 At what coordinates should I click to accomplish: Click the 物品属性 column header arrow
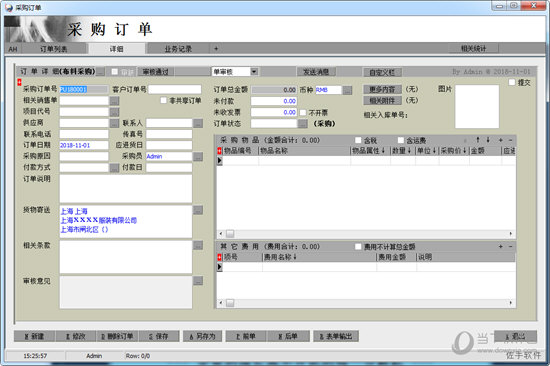coord(383,151)
